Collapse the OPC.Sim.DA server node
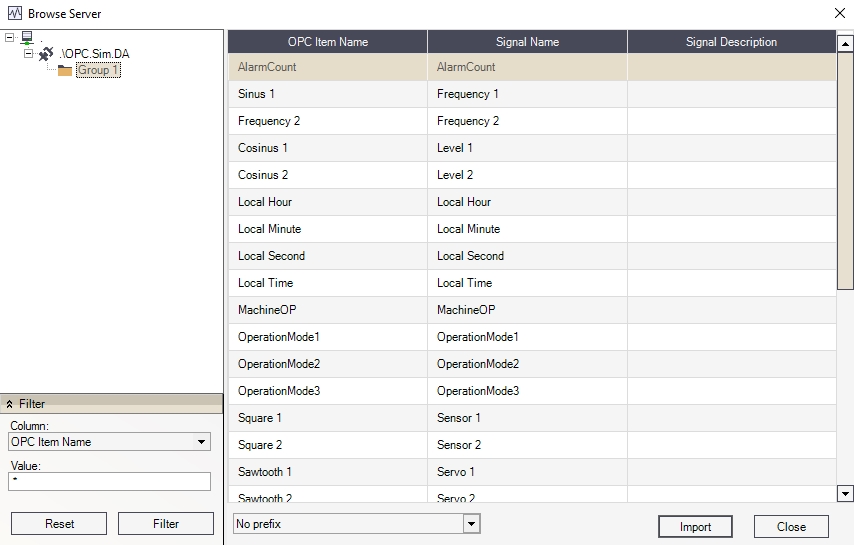Screen dimensions: 854x545 [29, 54]
